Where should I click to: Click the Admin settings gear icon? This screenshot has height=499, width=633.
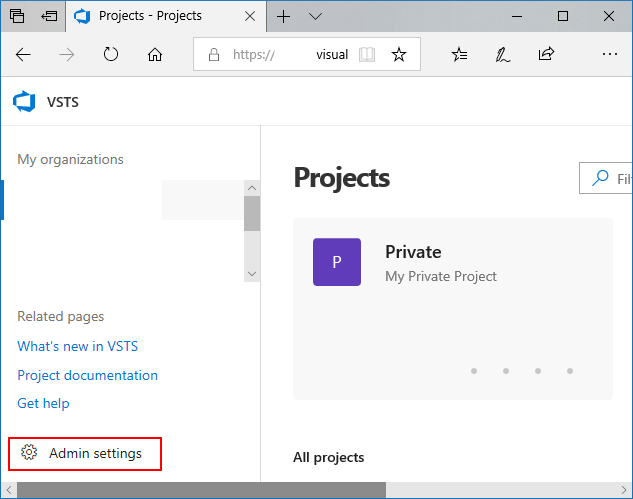29,453
